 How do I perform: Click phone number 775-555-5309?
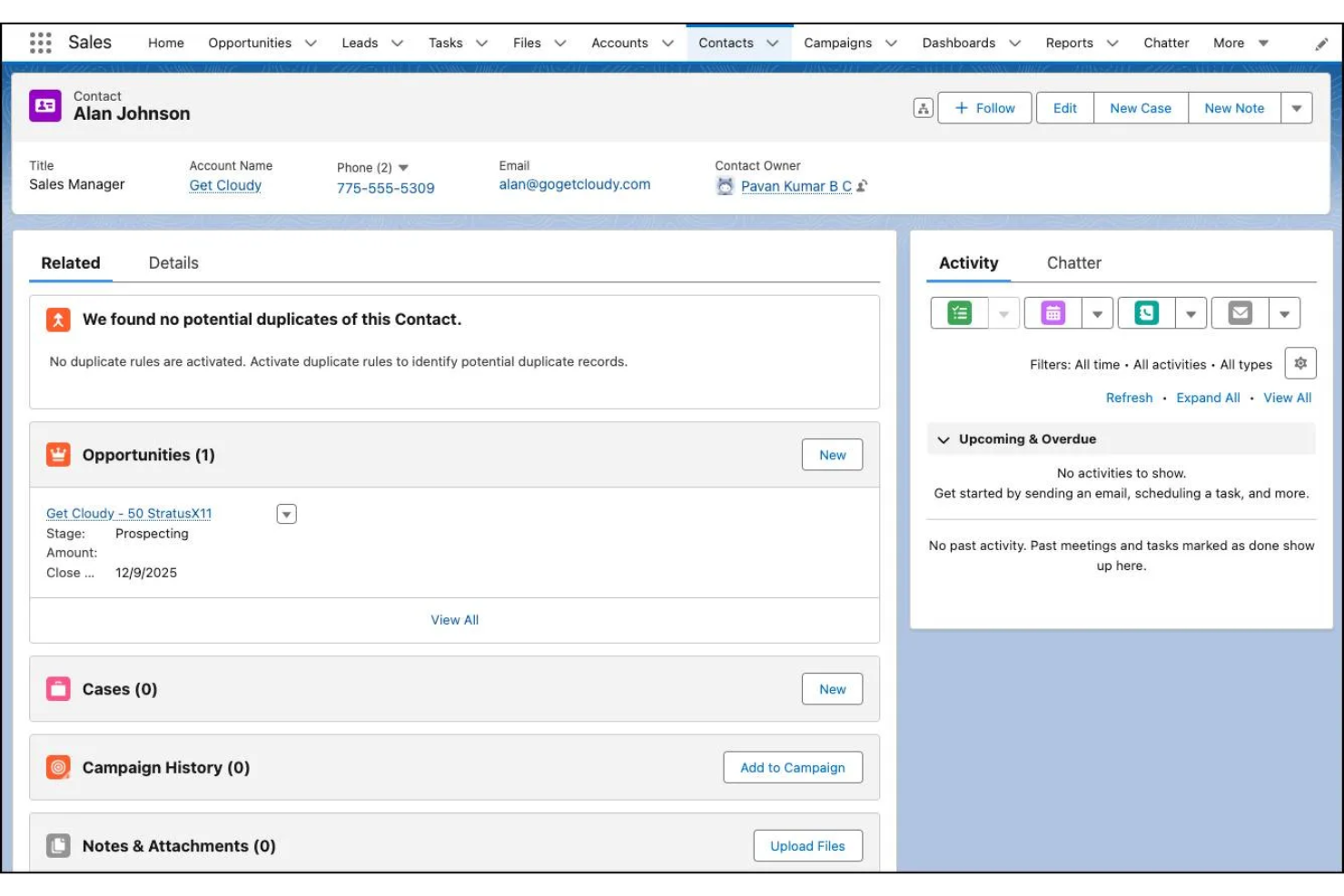coord(386,188)
